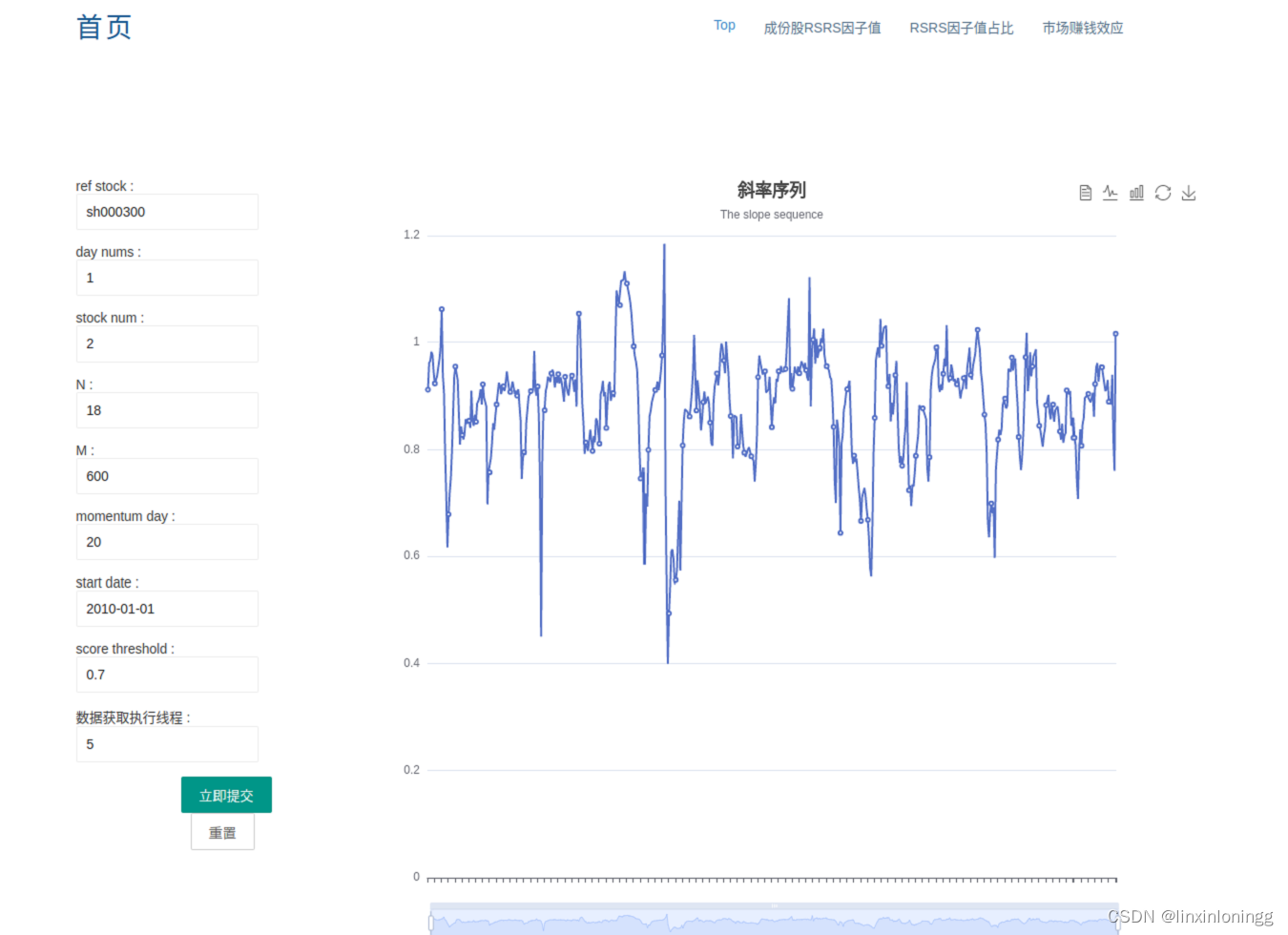
Task: Restore the chart with refresh icon
Action: 1162,193
